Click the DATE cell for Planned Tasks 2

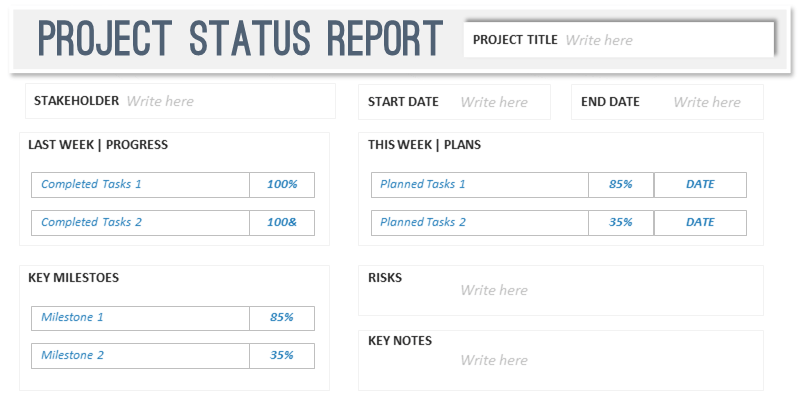700,223
